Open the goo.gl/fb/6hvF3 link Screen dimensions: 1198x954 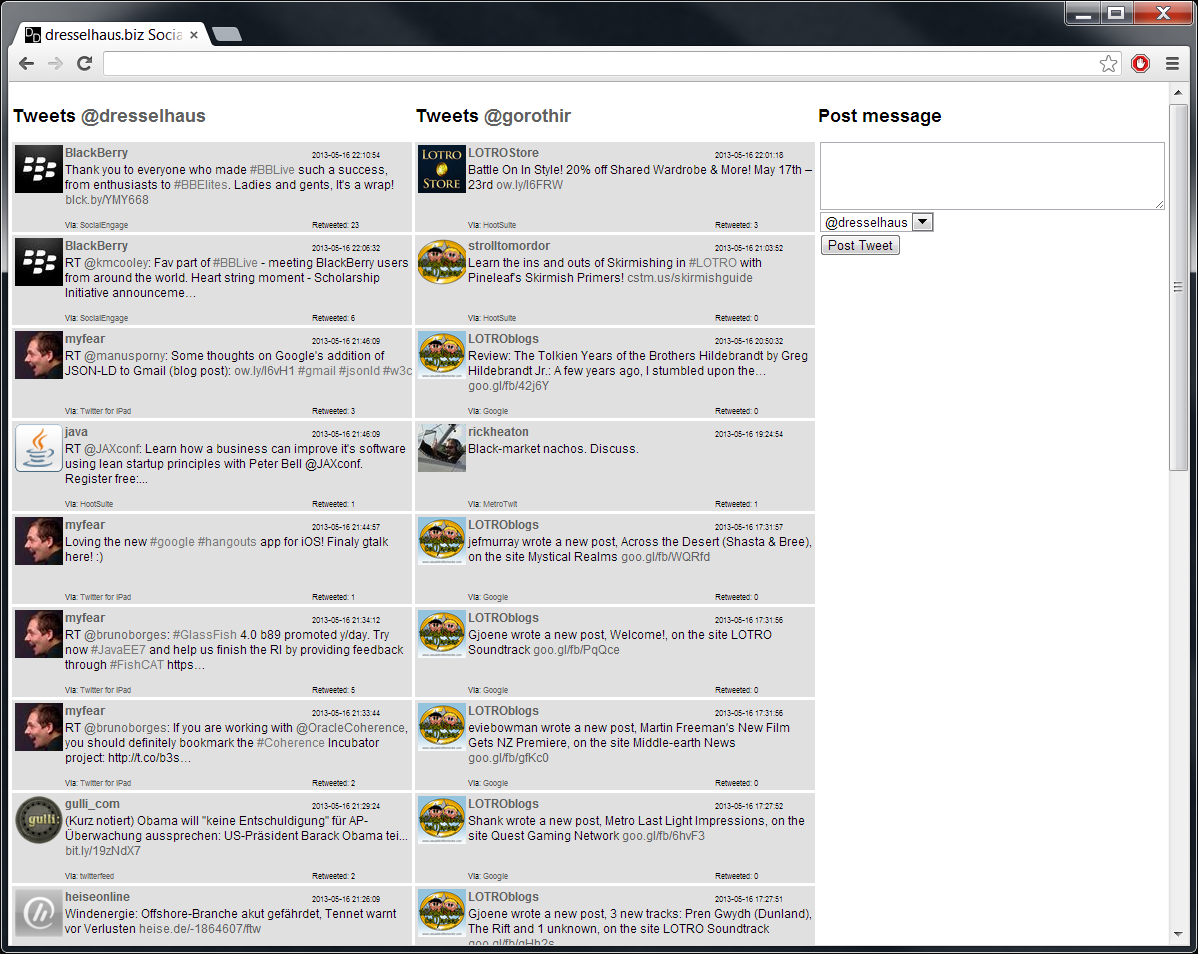point(663,836)
